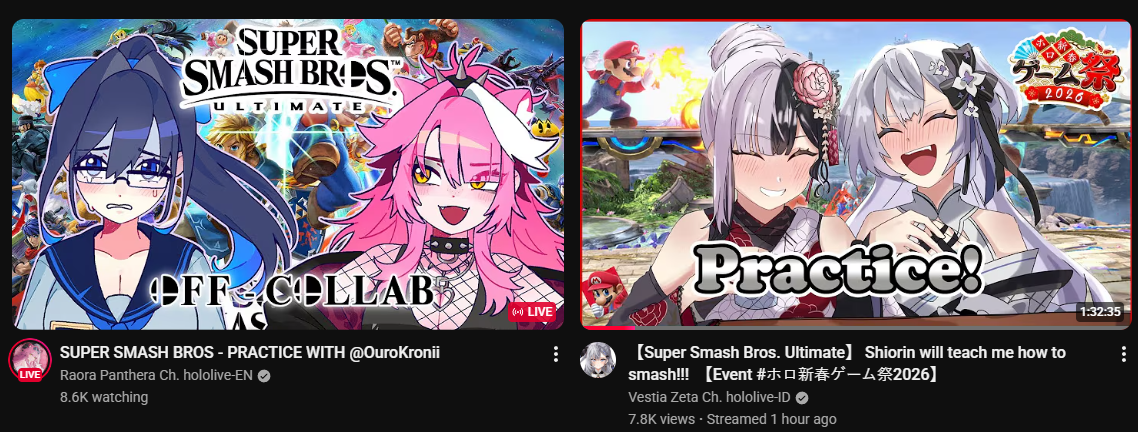This screenshot has height=432, width=1138.
Task: Click the LIVE label under Raora's avatar
Action: point(30,375)
